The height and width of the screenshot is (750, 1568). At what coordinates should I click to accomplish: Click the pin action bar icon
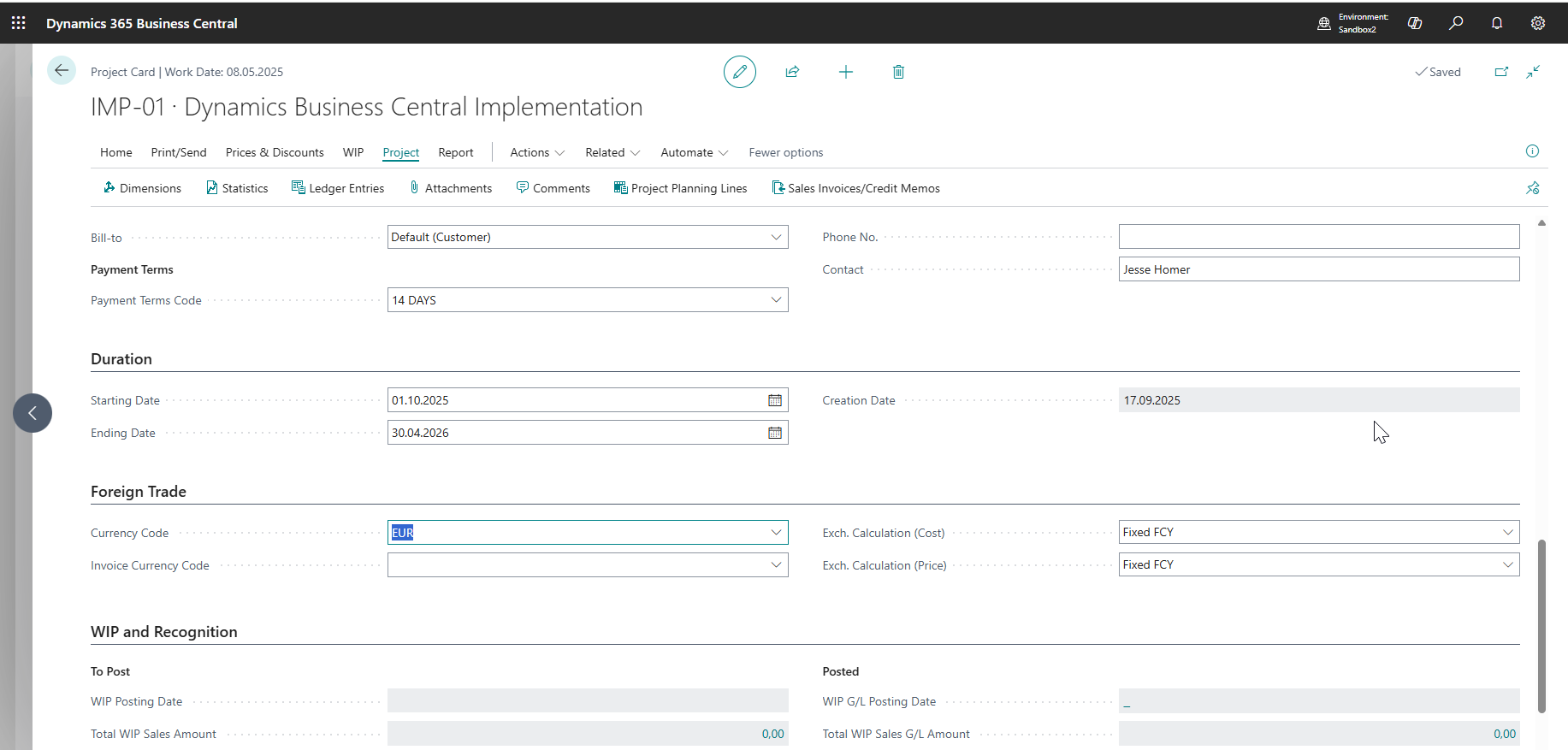1532,188
